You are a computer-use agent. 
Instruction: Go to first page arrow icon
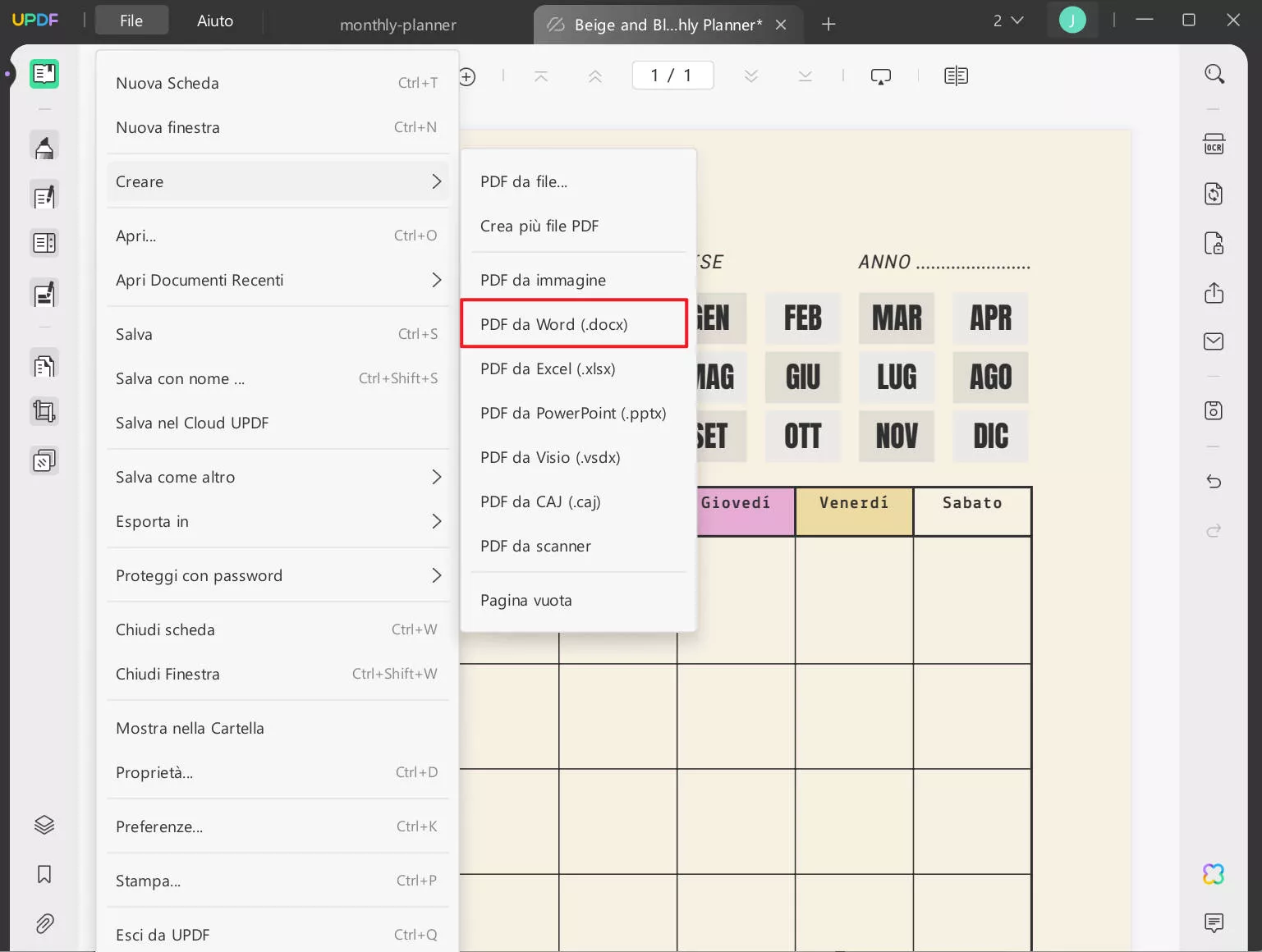point(541,76)
